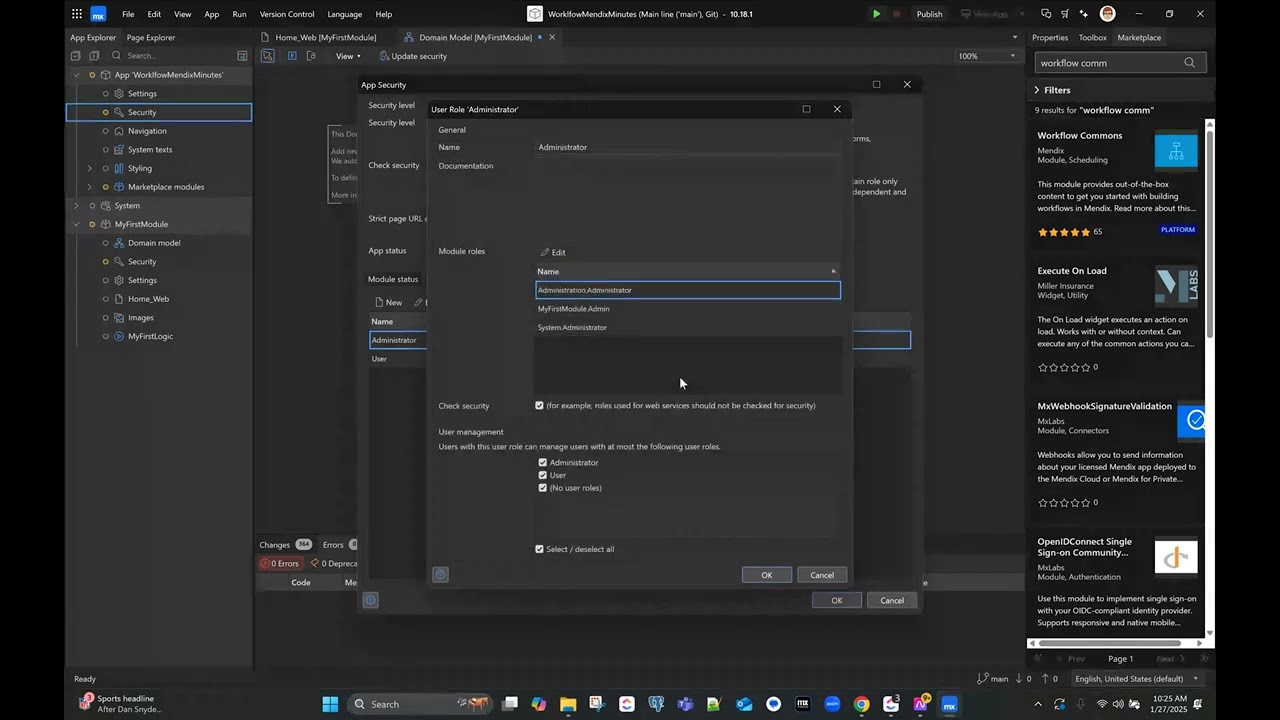Open the Language menu

click(345, 14)
